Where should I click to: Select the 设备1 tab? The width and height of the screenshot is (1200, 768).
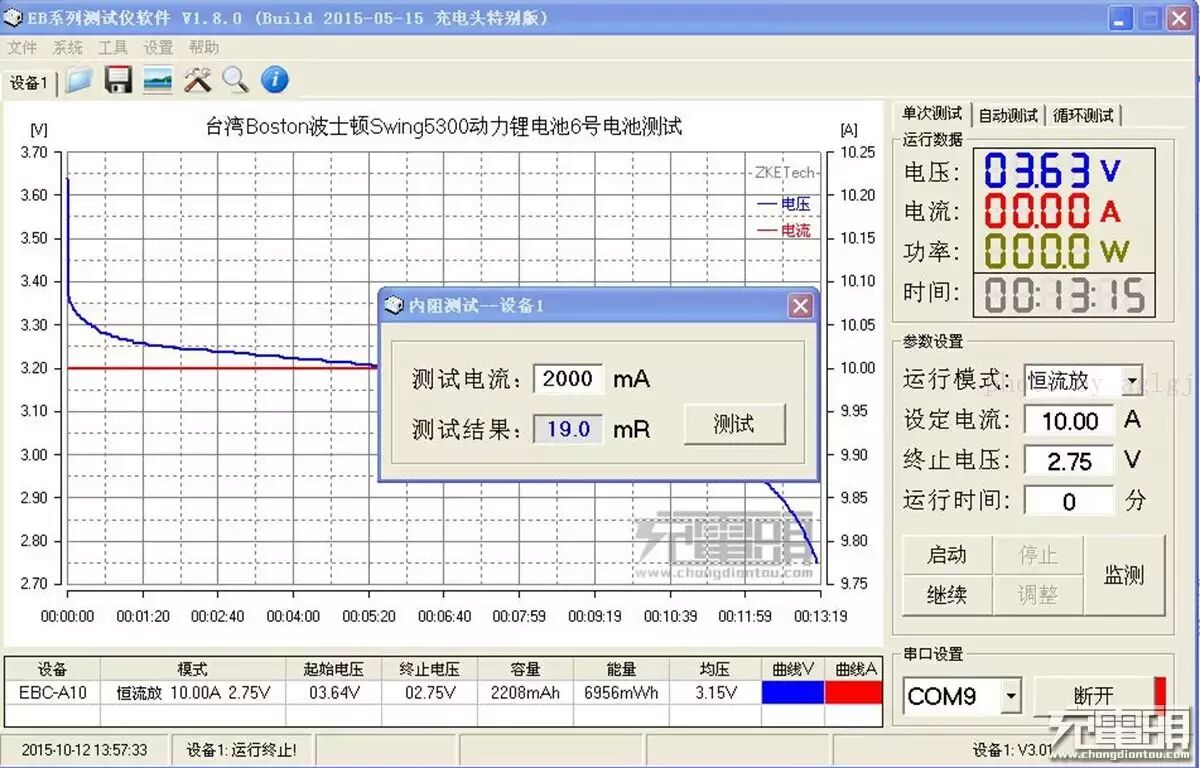(x=30, y=83)
